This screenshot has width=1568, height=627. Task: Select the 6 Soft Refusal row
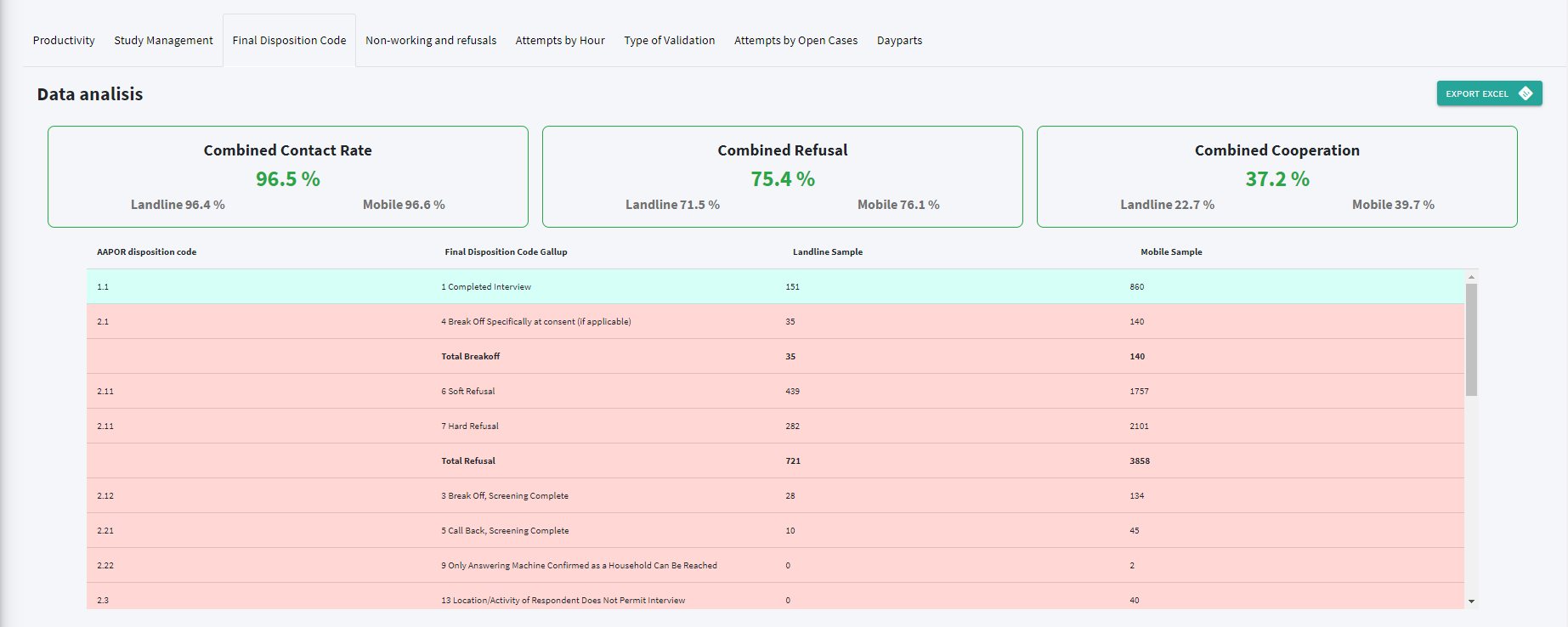pyautogui.click(x=775, y=392)
